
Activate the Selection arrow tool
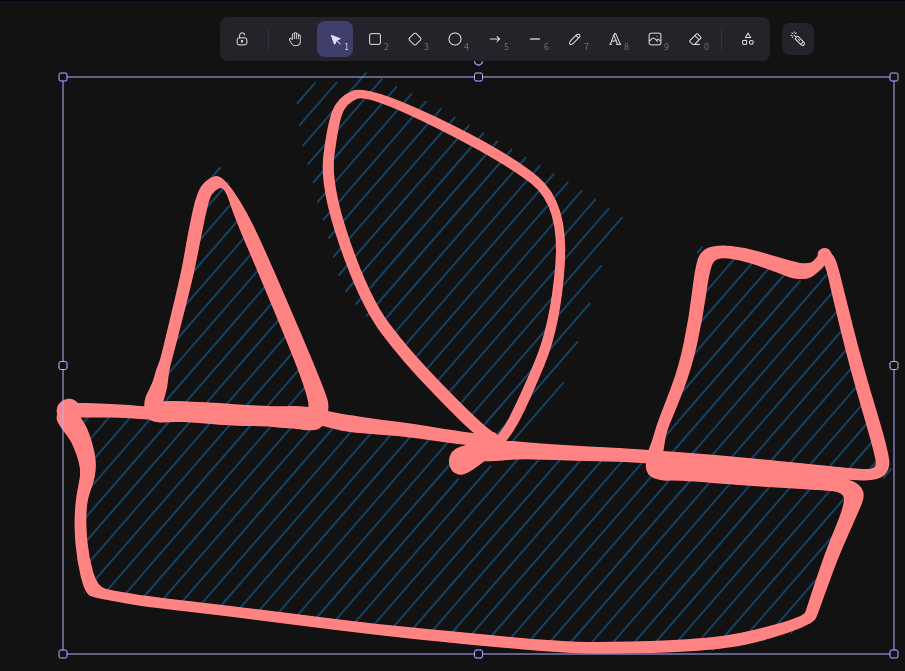tap(335, 39)
